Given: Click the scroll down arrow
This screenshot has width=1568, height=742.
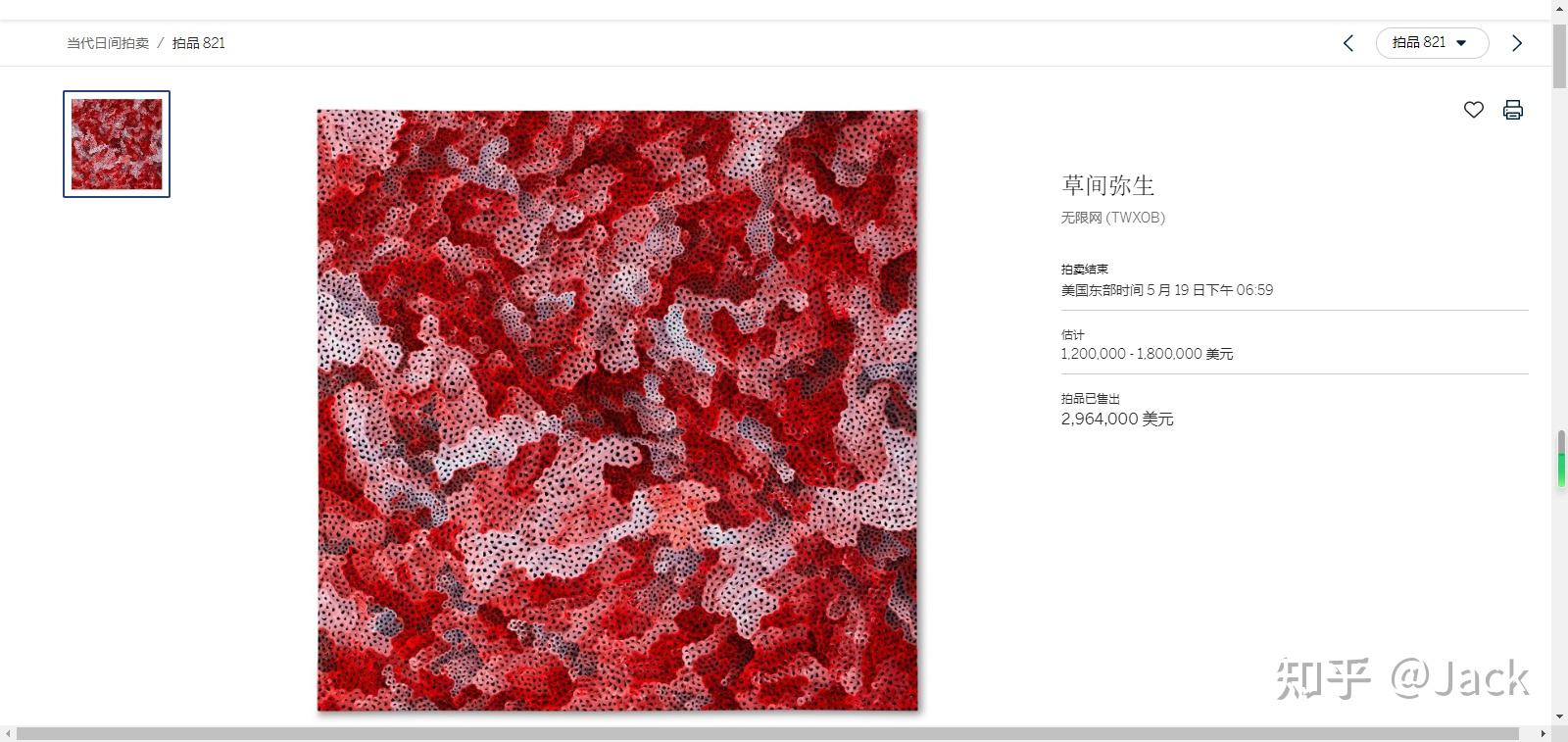Looking at the screenshot, I should (x=1559, y=718).
